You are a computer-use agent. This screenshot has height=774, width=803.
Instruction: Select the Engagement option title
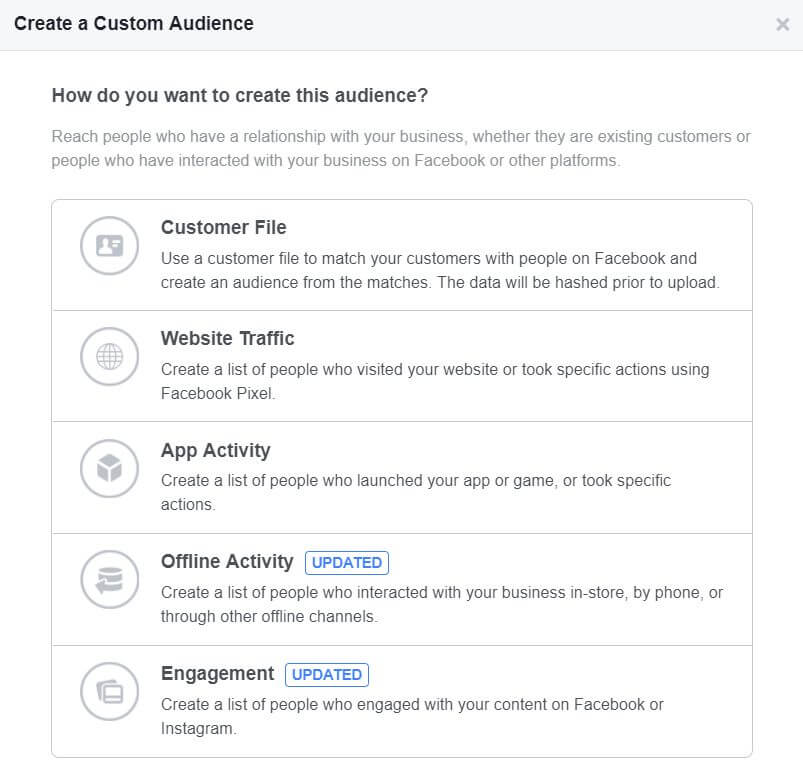[217, 673]
